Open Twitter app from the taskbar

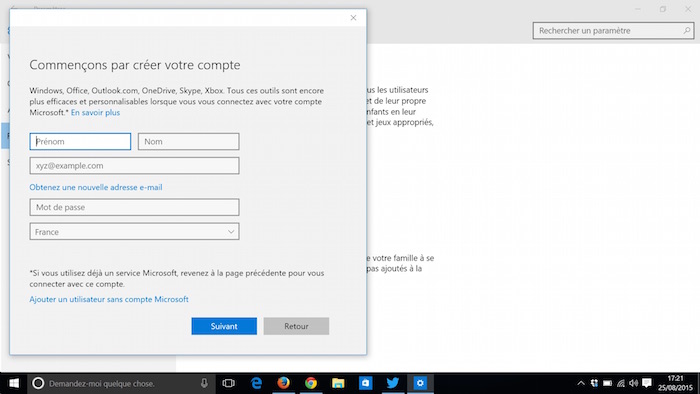coord(393,383)
